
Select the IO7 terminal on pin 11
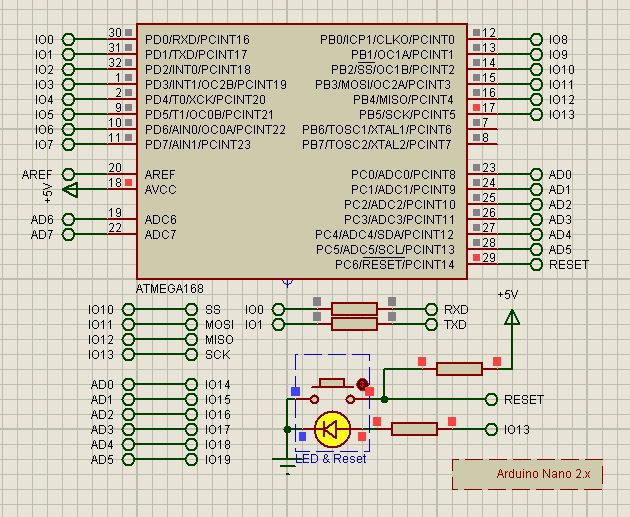click(69, 144)
